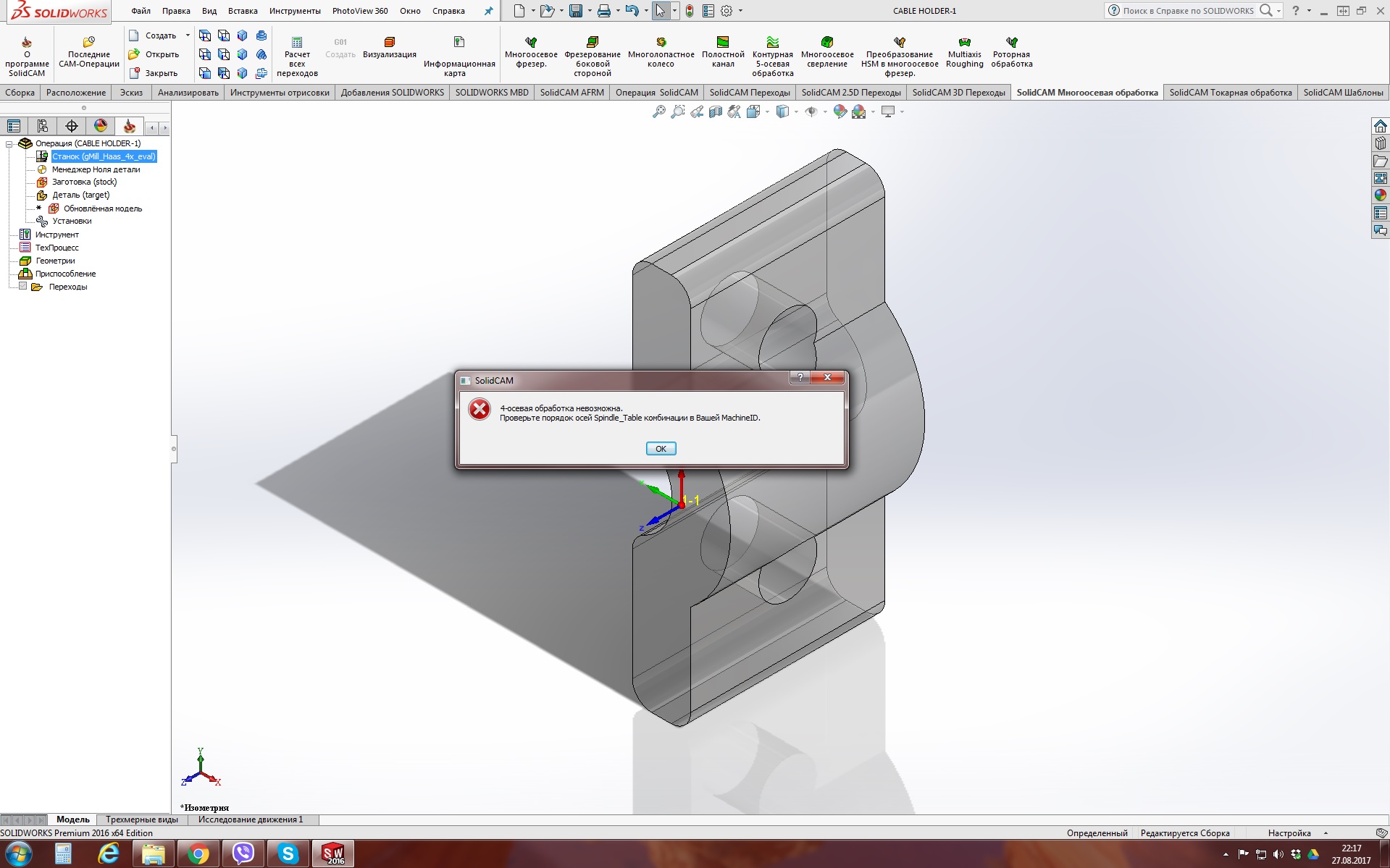
Task: Click the Undo icon
Action: coord(632,11)
